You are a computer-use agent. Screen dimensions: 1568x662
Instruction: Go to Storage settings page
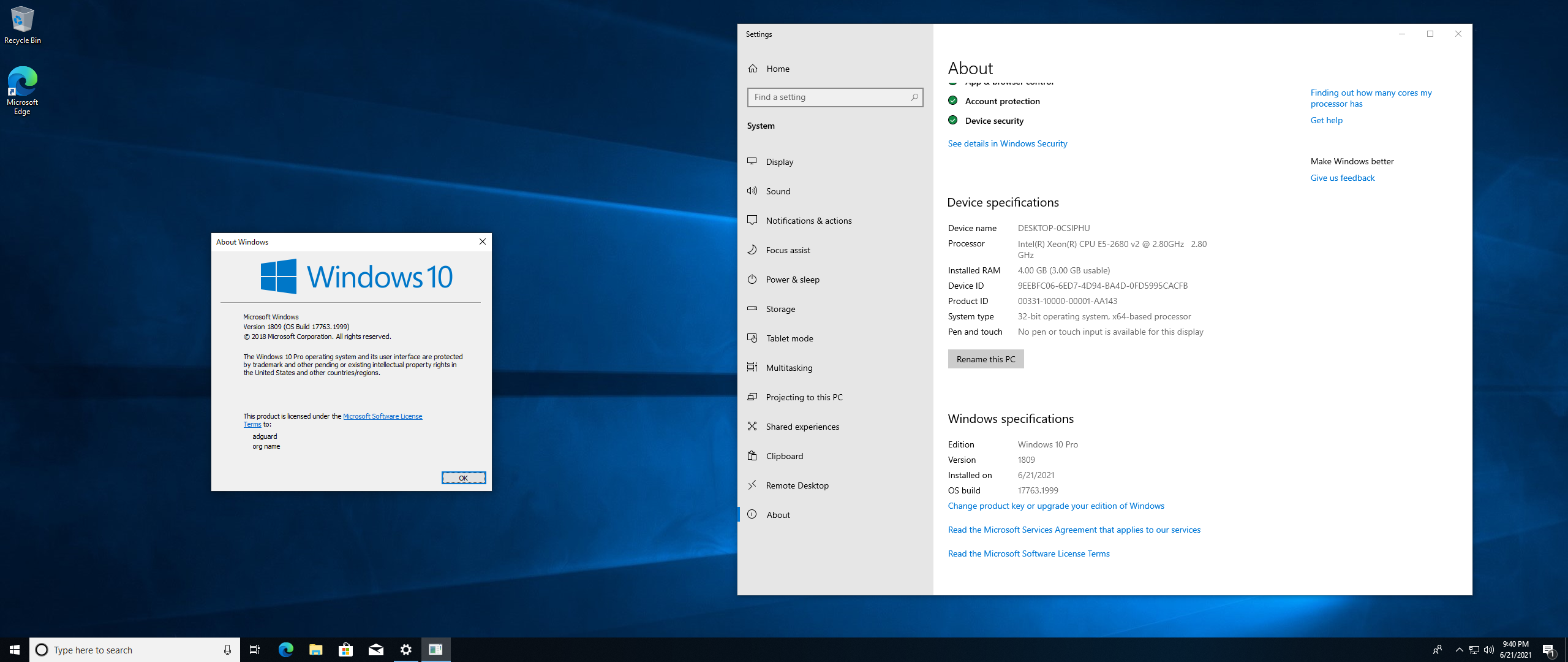pyautogui.click(x=835, y=309)
